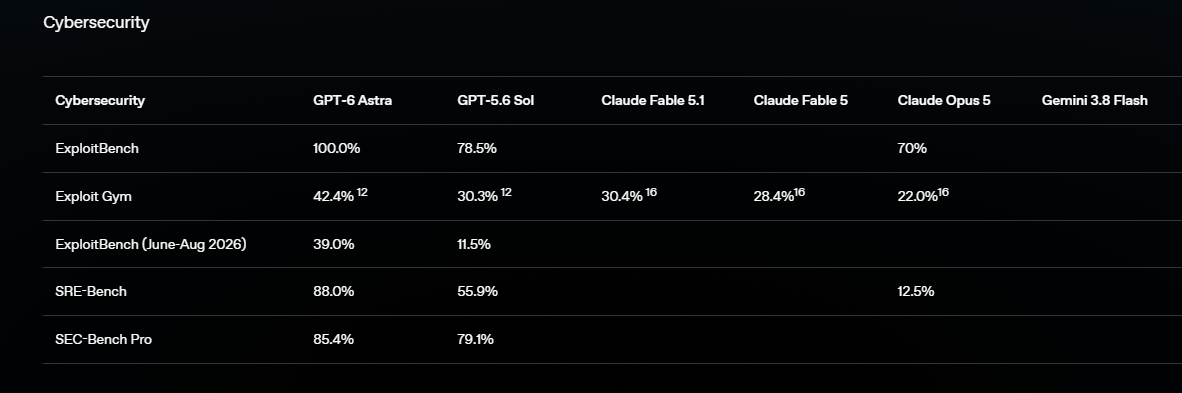Click the 79.1% SEC-Bench Pro cell
Screen dimensions: 1182x393
(475, 339)
